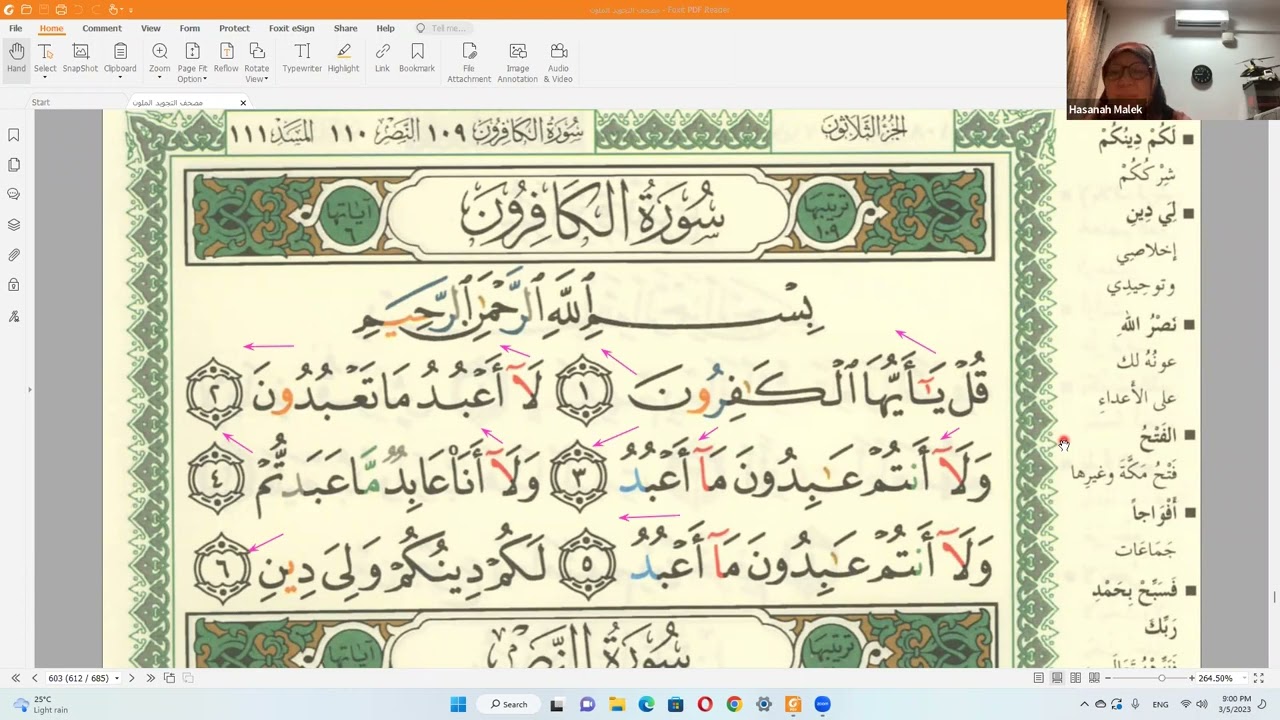Enable facing pages view mode

1075,678
